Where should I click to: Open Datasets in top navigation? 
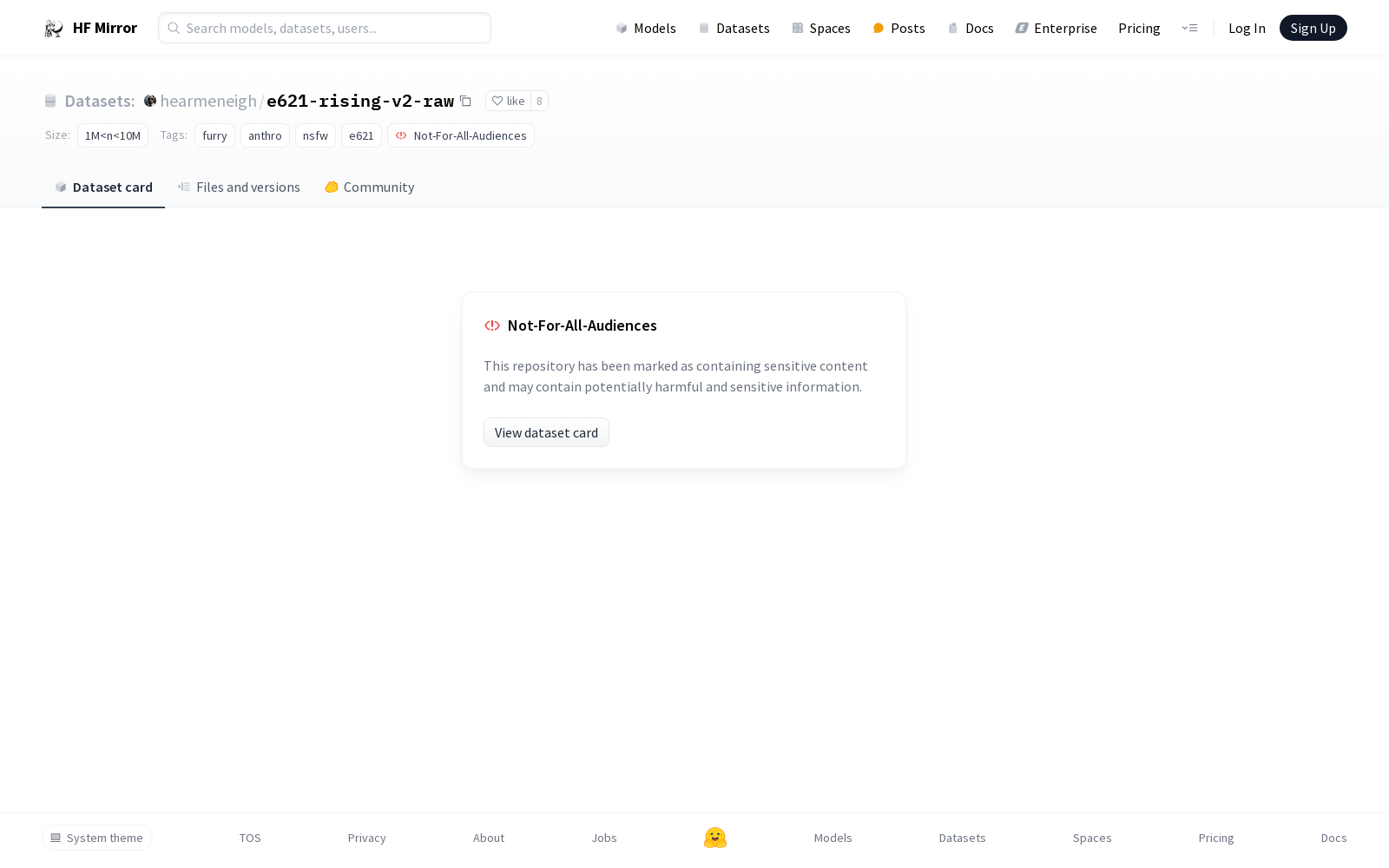(734, 28)
